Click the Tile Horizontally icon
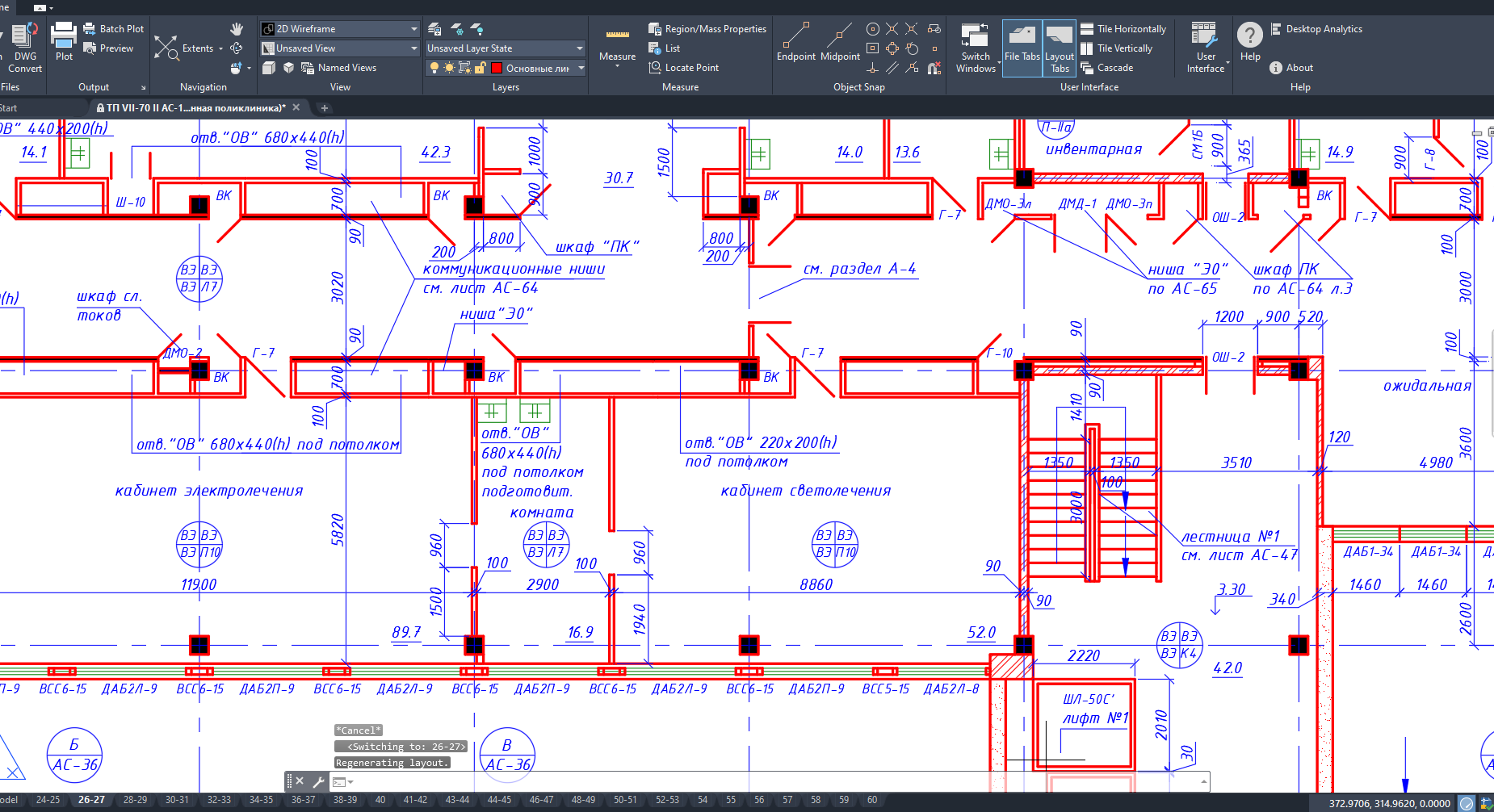The width and height of the screenshot is (1494, 812). coord(1087,29)
